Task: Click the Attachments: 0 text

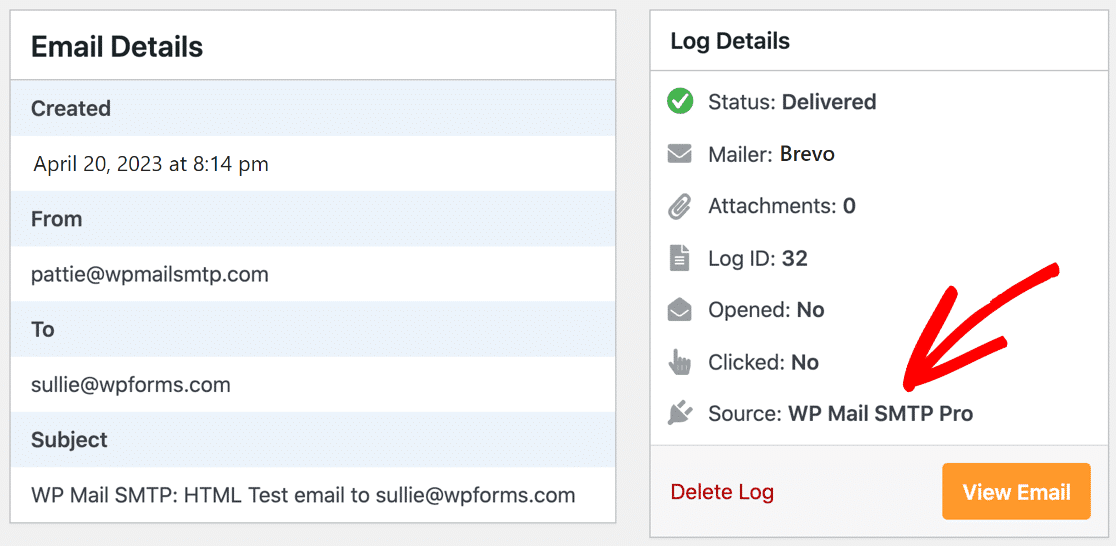Action: 782,206
